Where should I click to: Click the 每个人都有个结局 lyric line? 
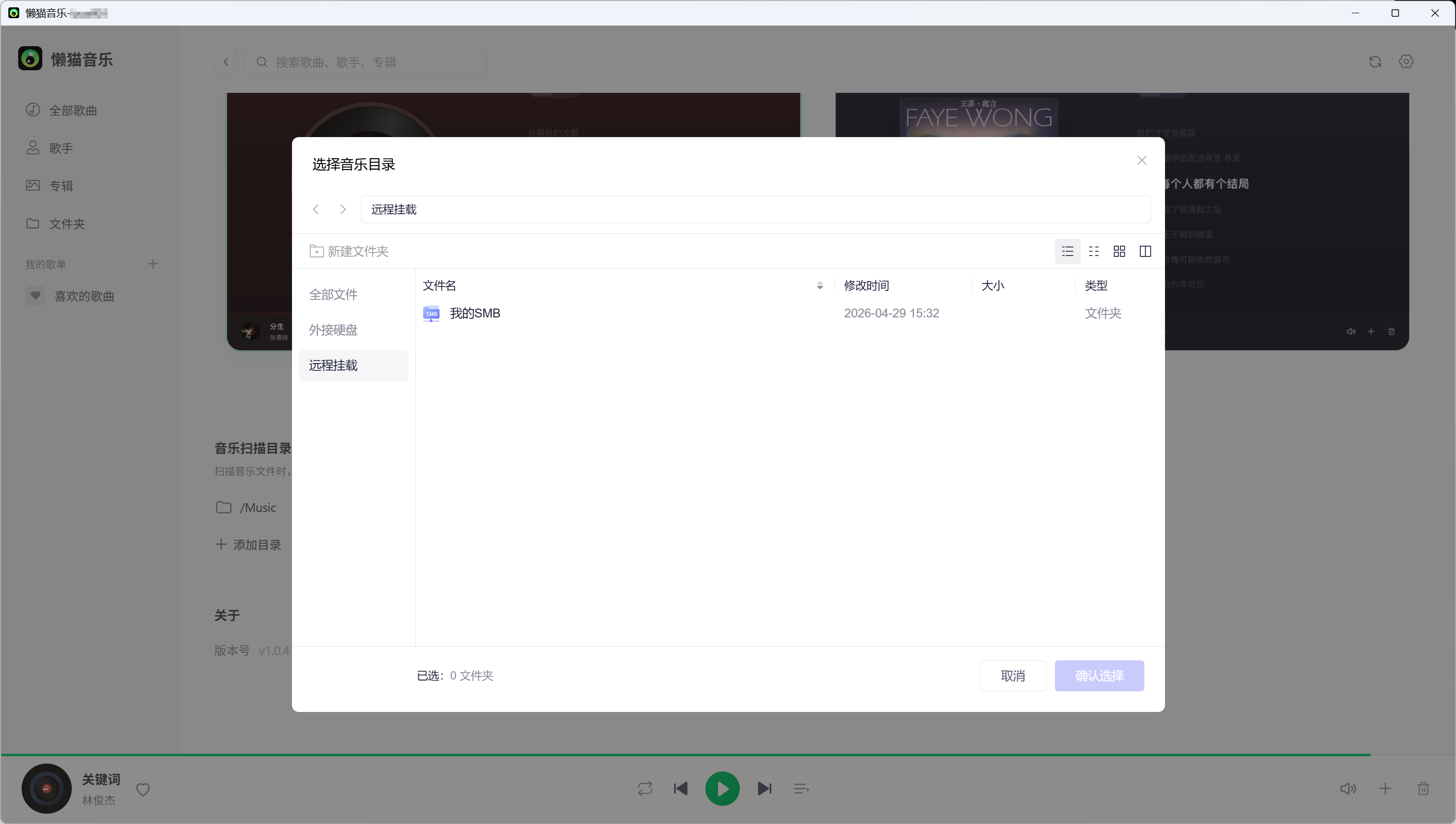pos(1207,184)
